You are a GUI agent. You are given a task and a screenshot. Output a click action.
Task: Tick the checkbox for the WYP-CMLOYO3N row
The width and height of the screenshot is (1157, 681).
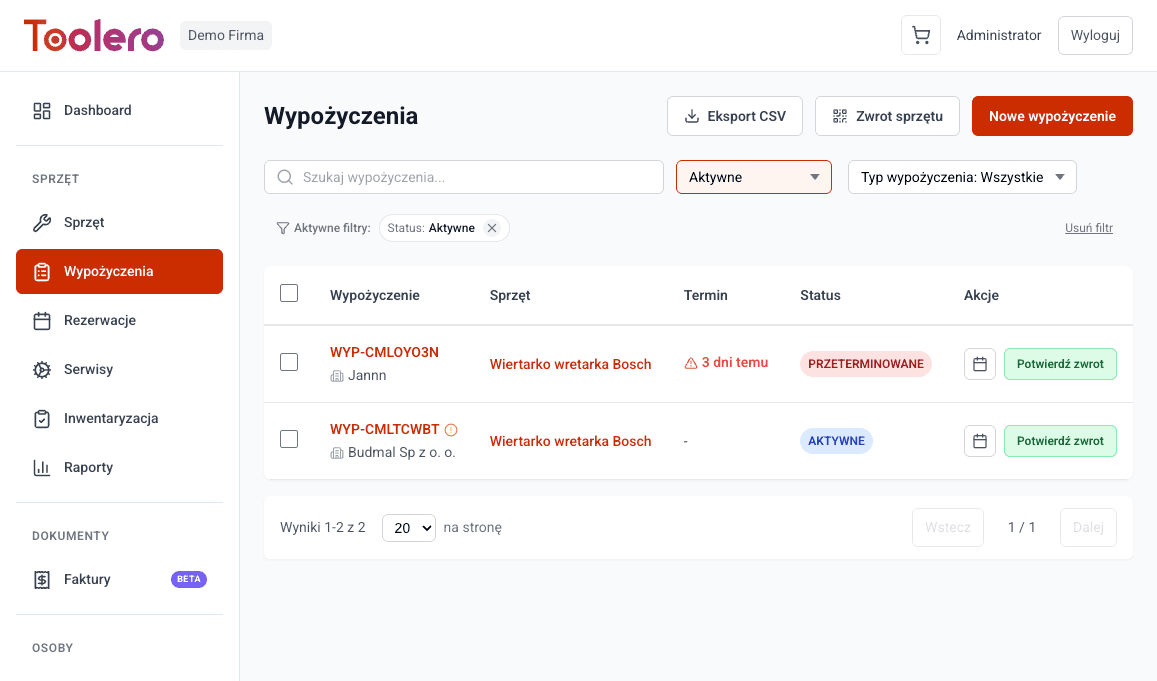289,362
